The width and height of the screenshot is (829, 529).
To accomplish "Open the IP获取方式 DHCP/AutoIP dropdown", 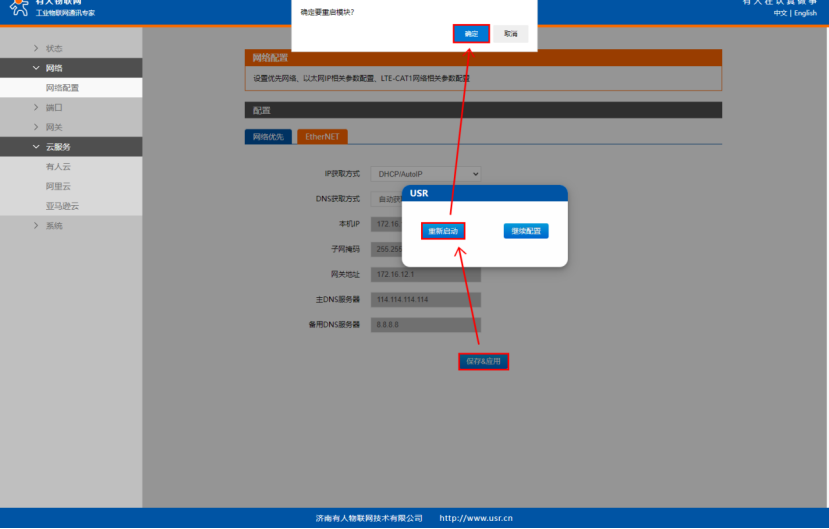I will 426,174.
